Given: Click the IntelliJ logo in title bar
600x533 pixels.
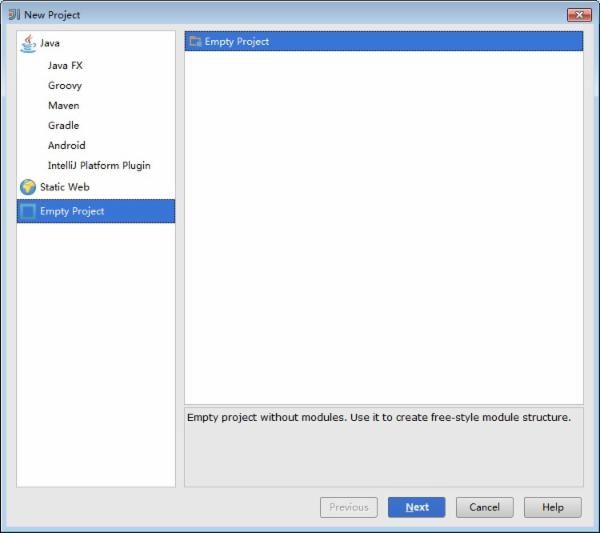Looking at the screenshot, I should pyautogui.click(x=14, y=15).
